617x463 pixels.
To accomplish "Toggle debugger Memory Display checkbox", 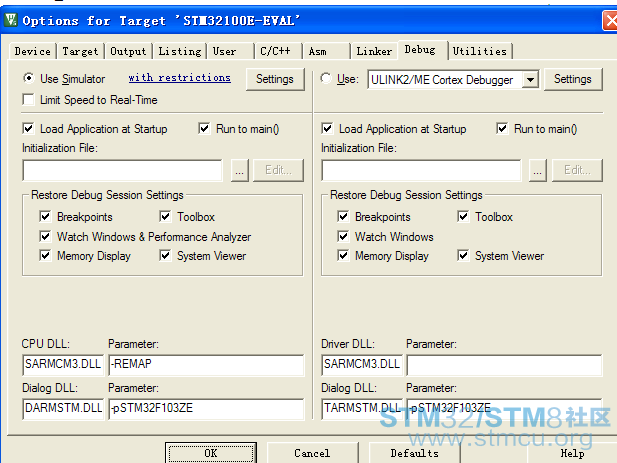I will click(x=343, y=256).
